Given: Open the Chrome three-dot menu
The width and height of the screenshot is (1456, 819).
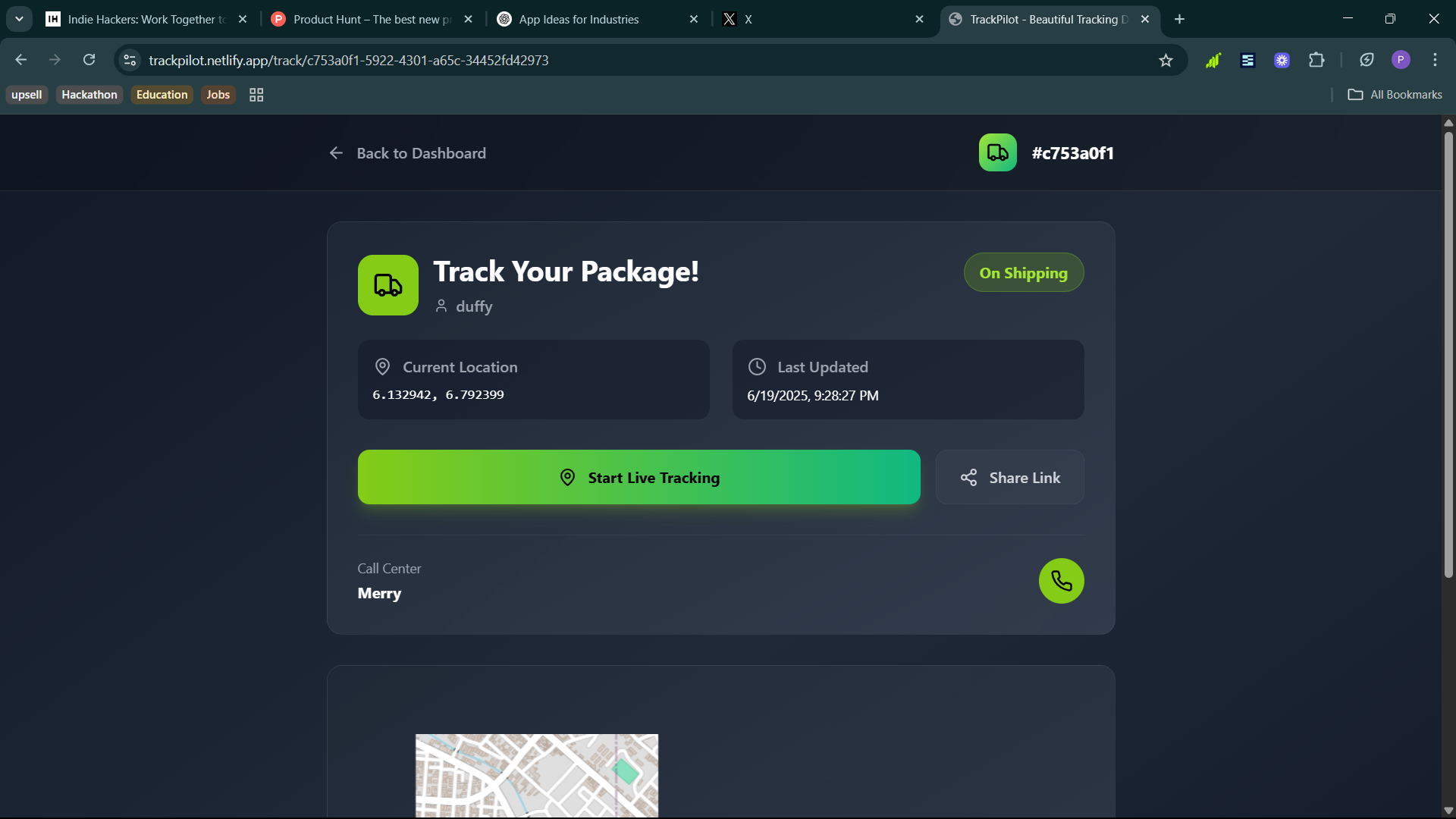Looking at the screenshot, I should (1435, 60).
